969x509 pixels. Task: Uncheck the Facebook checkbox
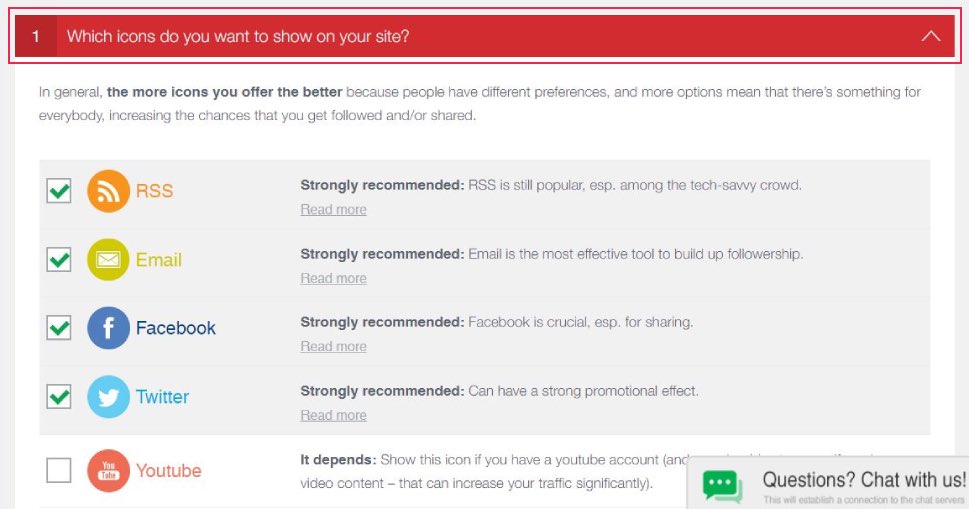[59, 328]
